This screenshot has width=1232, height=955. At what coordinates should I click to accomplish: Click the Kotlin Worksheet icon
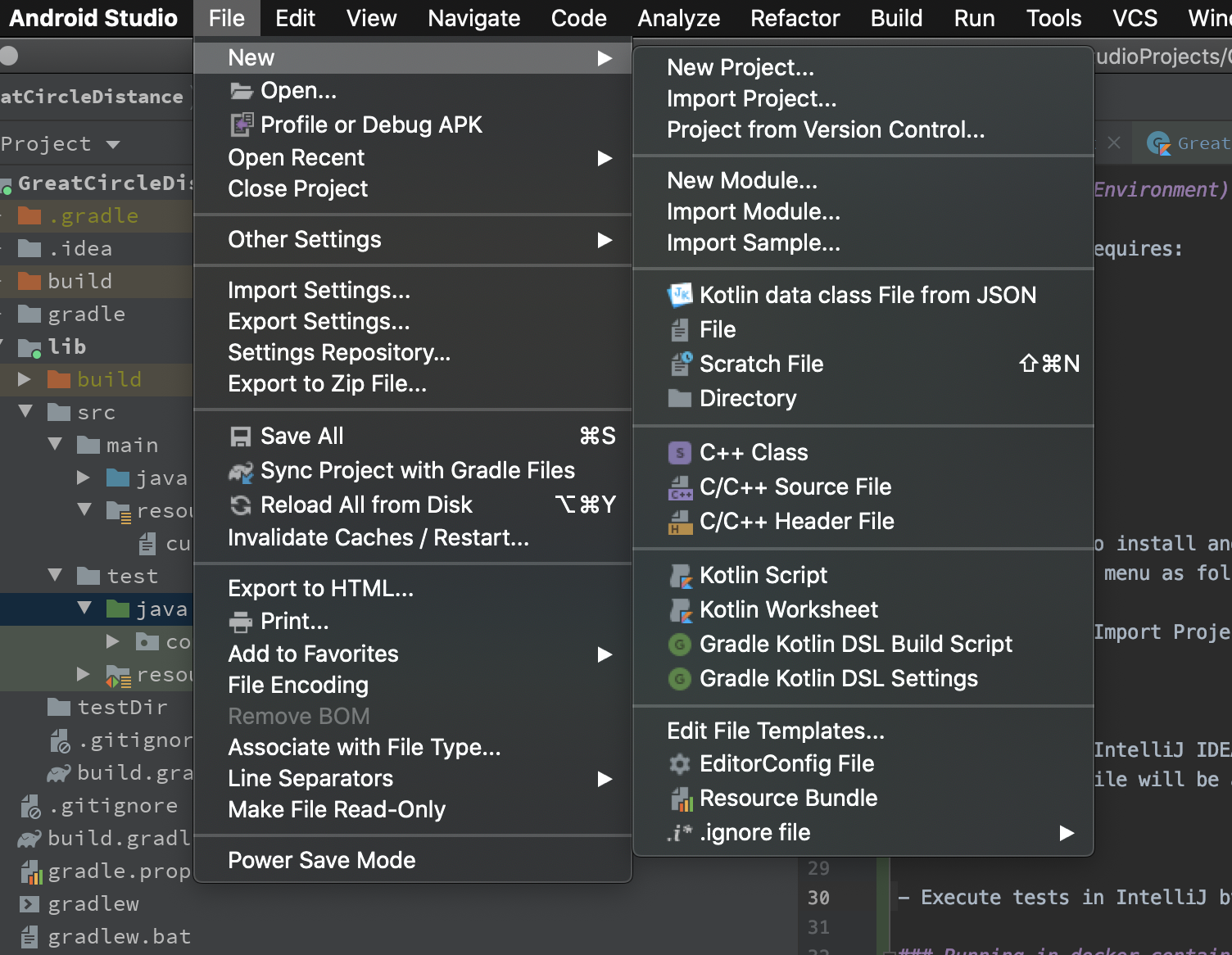point(680,610)
